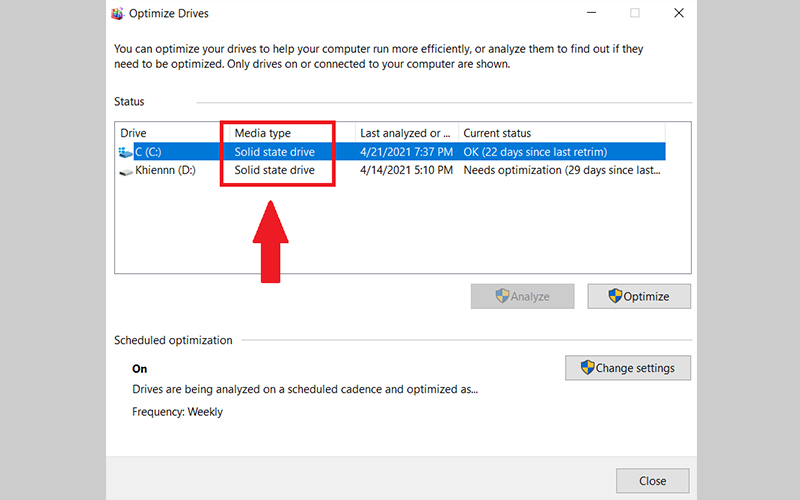800x500 pixels.
Task: Click the Optimize Drives app icon in title bar
Action: point(117,13)
